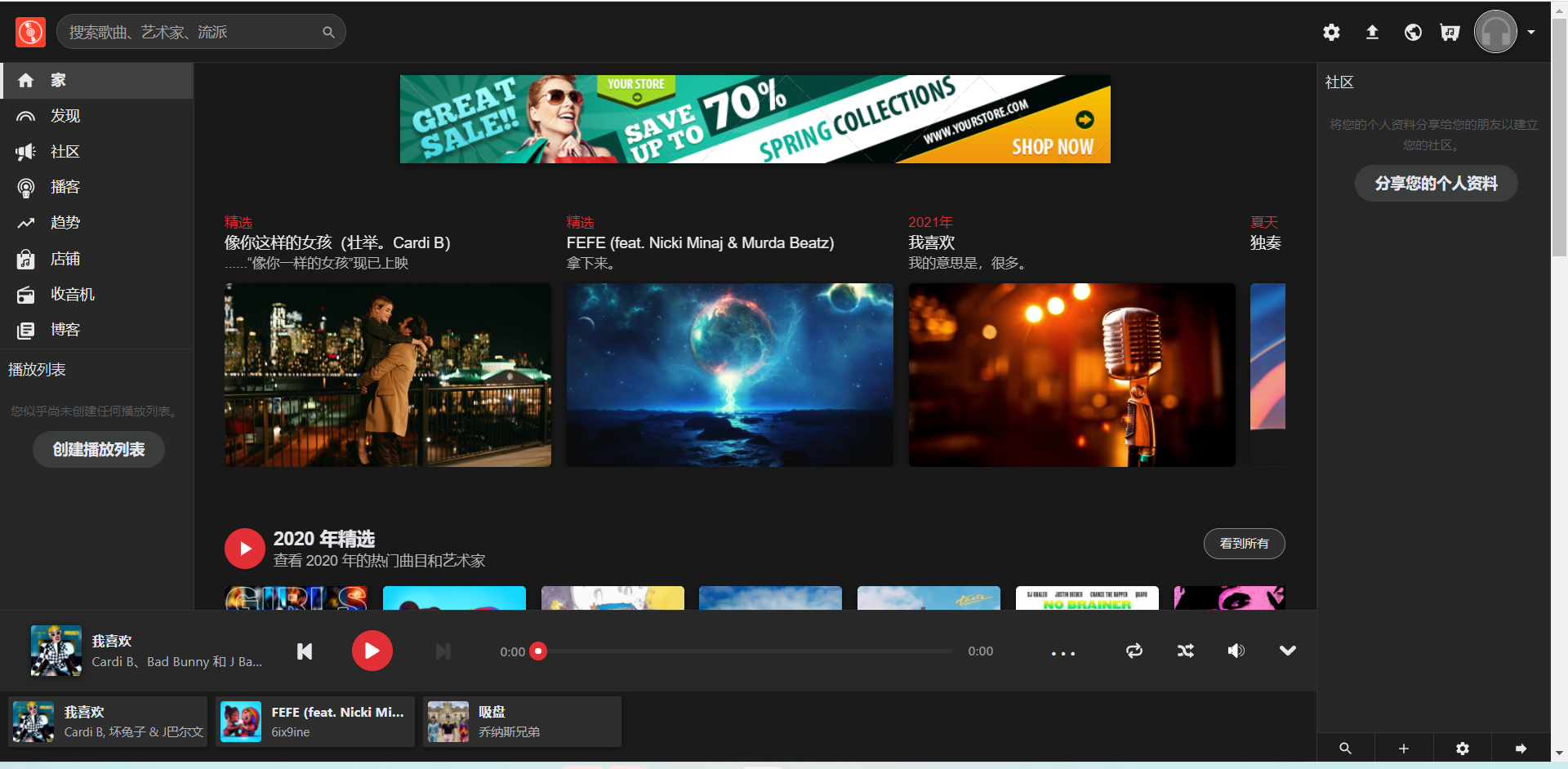Image resolution: width=1568 pixels, height=769 pixels.
Task: Click the red app logo
Action: coord(30,32)
